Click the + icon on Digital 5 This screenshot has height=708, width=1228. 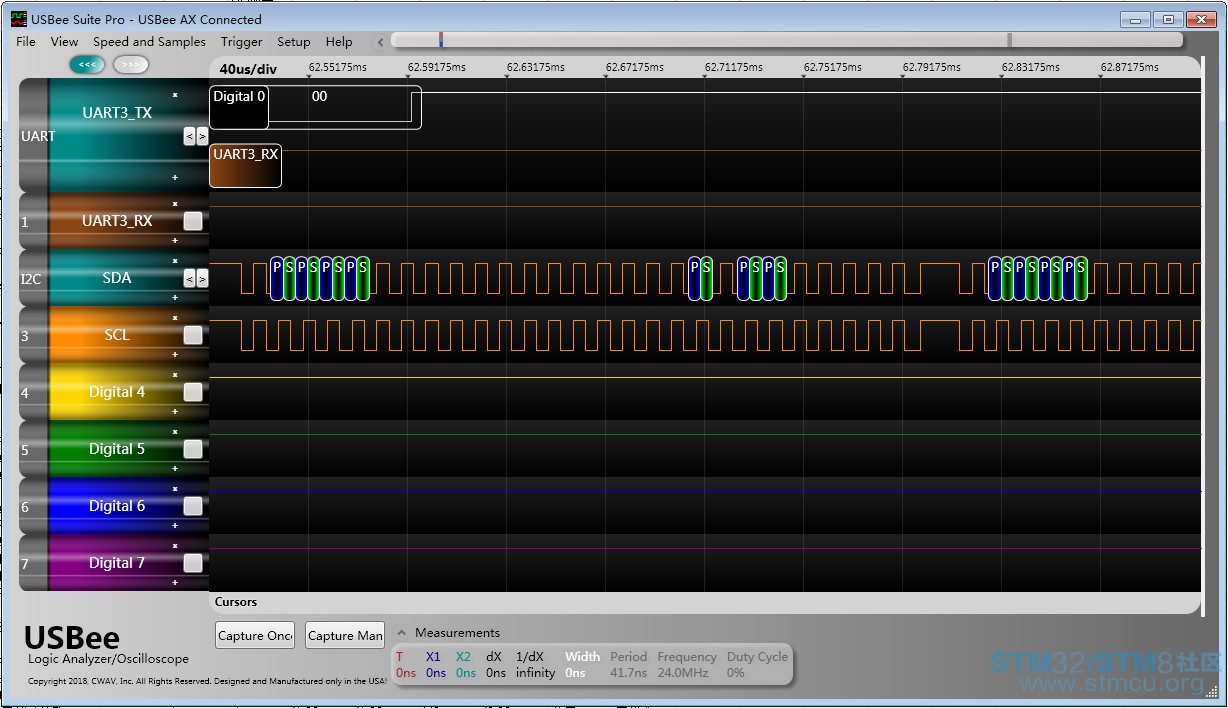[x=175, y=468]
